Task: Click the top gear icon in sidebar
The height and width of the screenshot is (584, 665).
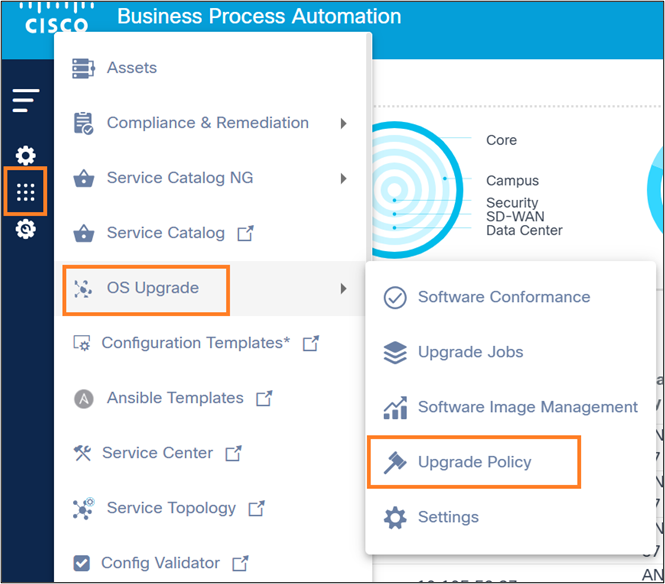Action: [26, 155]
